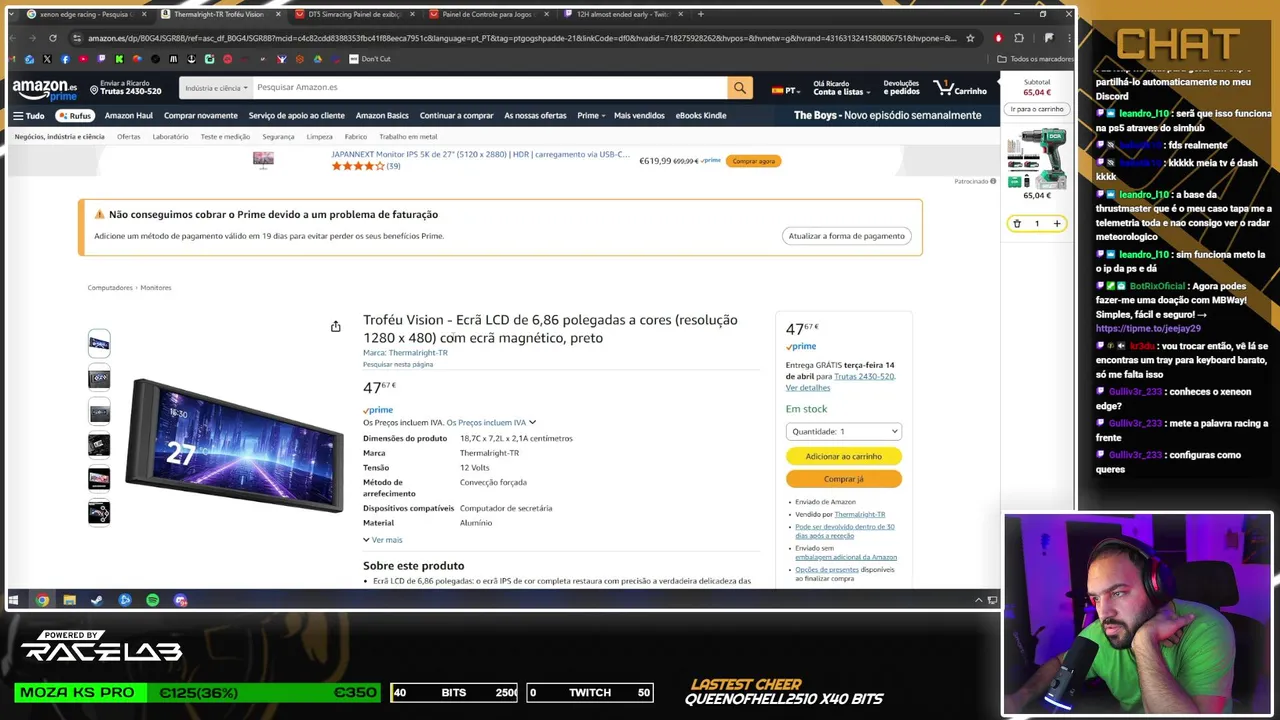Expand Ver mais product details
Screen dimensions: 1280x720
[x=383, y=540]
